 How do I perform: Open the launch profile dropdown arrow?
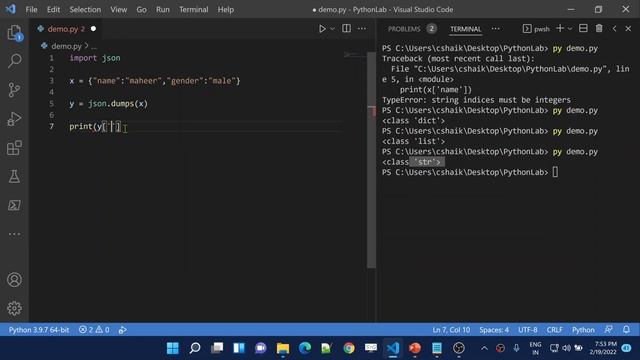click(x=570, y=29)
